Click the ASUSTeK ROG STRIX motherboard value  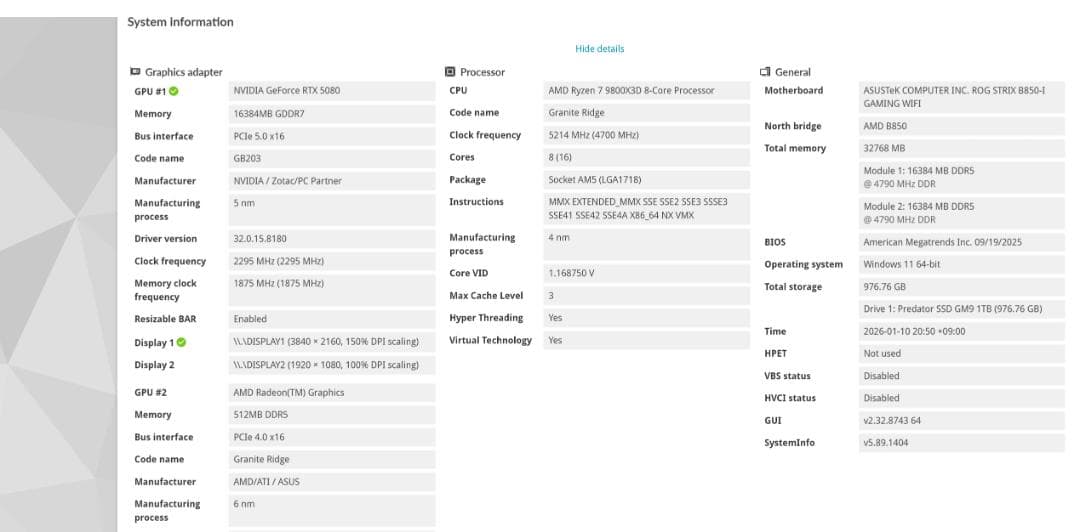pos(954,97)
